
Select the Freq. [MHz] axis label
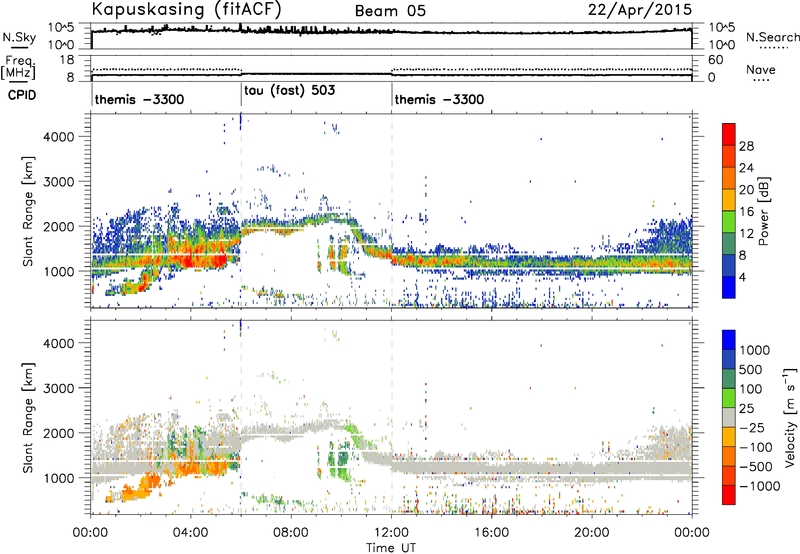click(18, 68)
